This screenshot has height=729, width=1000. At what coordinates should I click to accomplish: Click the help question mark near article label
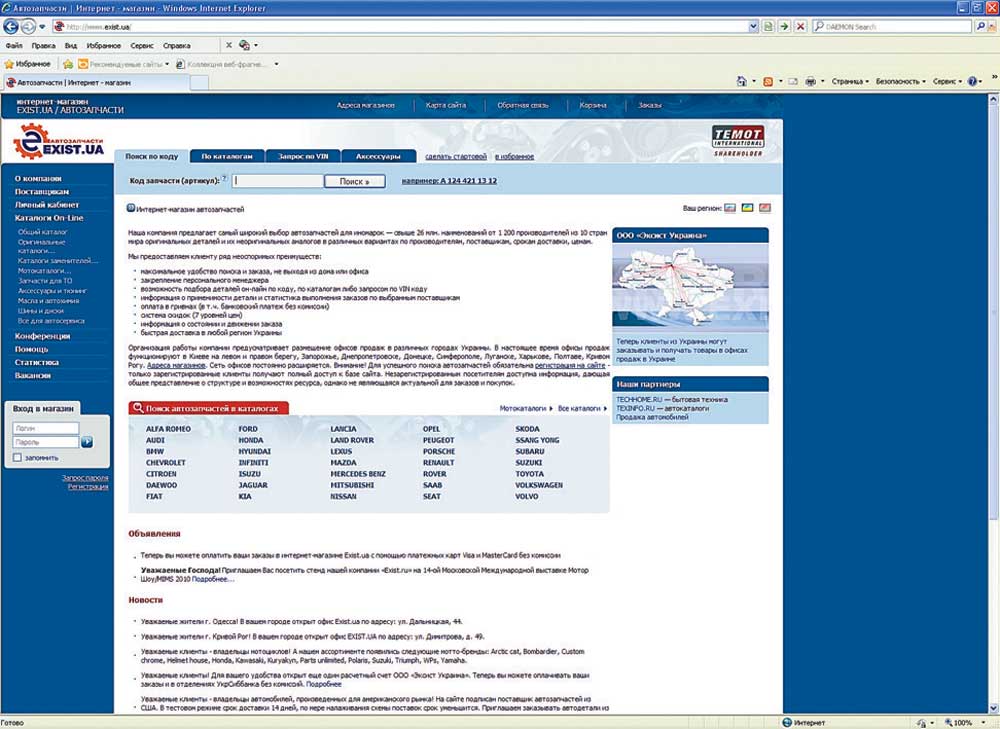click(224, 179)
